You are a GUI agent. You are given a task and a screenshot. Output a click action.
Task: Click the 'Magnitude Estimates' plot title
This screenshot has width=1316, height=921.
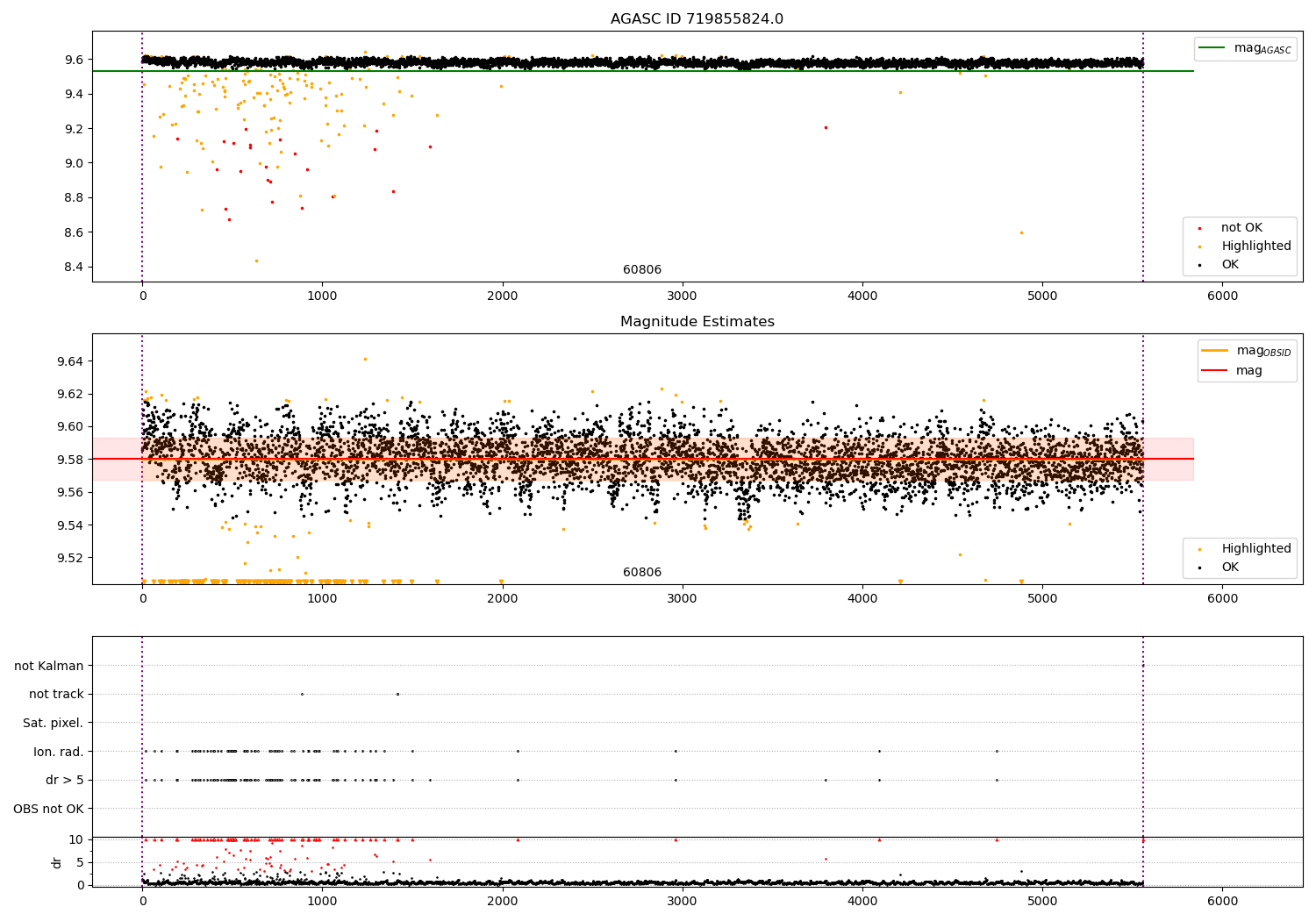tap(697, 322)
